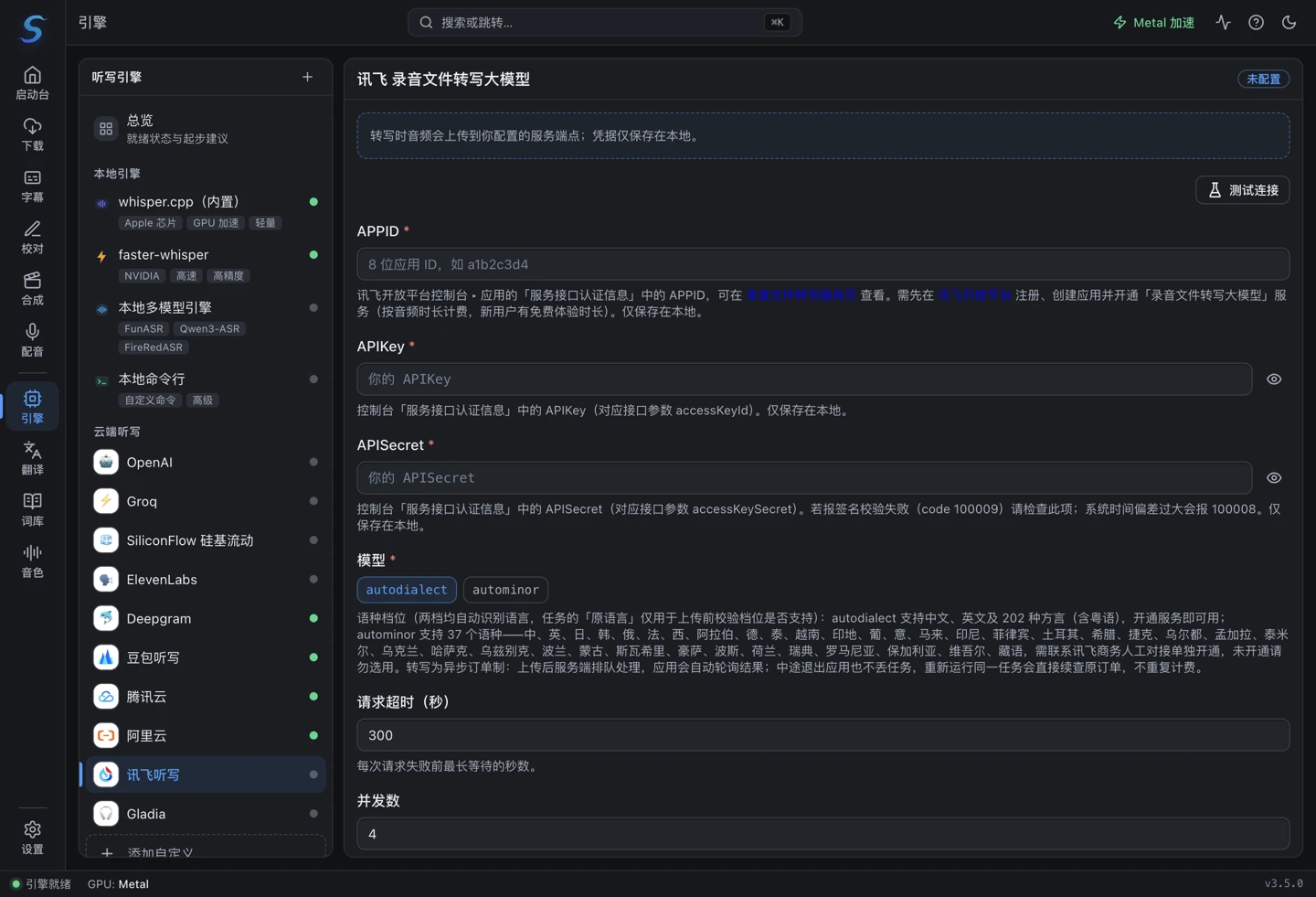Select the faster-whisper local engine

point(206,264)
